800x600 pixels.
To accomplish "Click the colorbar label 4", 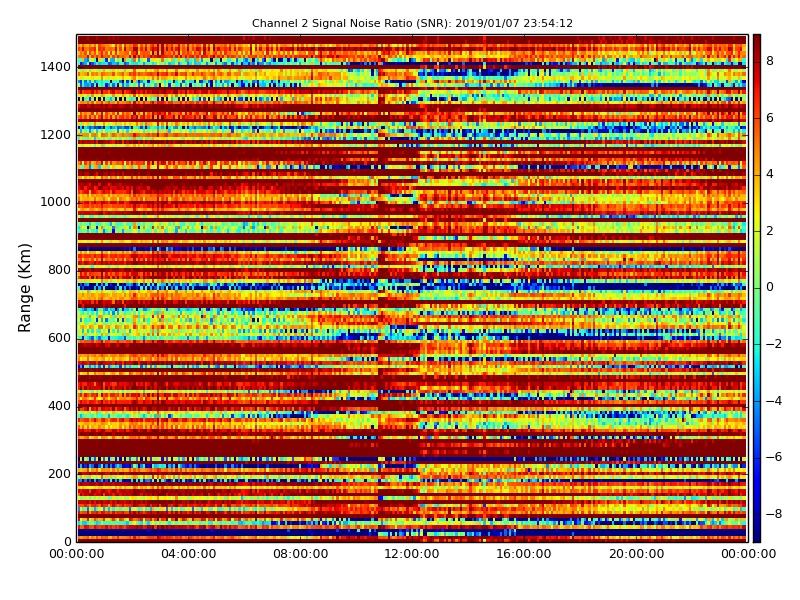I will click(770, 174).
